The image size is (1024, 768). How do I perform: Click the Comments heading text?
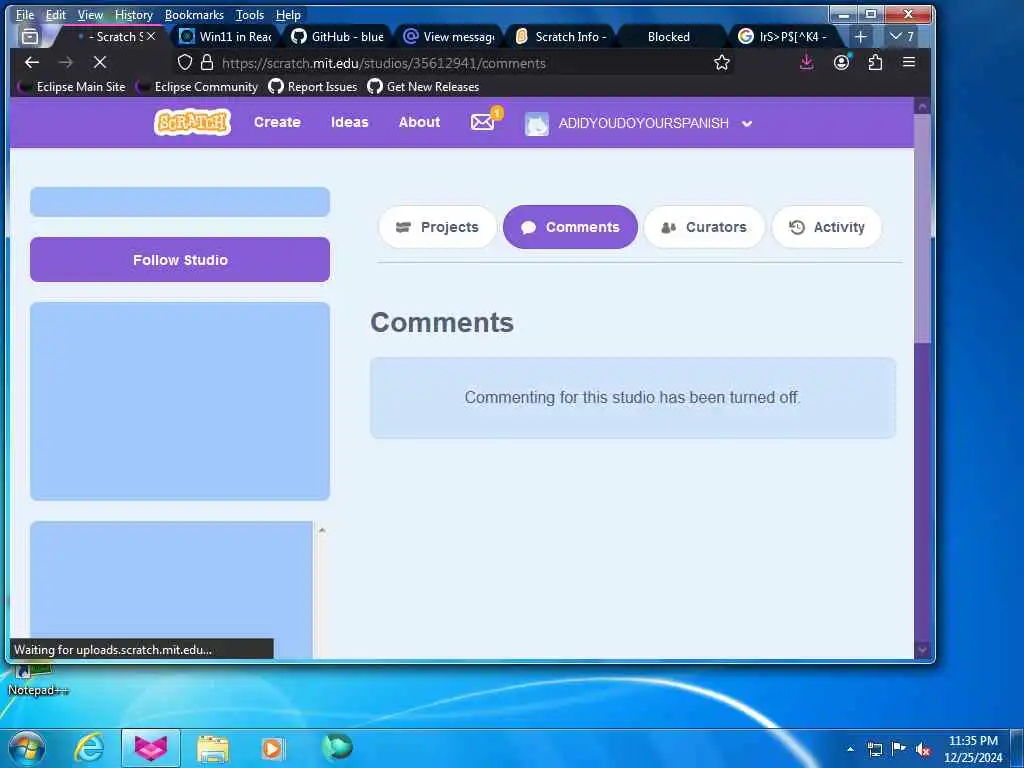coord(442,323)
